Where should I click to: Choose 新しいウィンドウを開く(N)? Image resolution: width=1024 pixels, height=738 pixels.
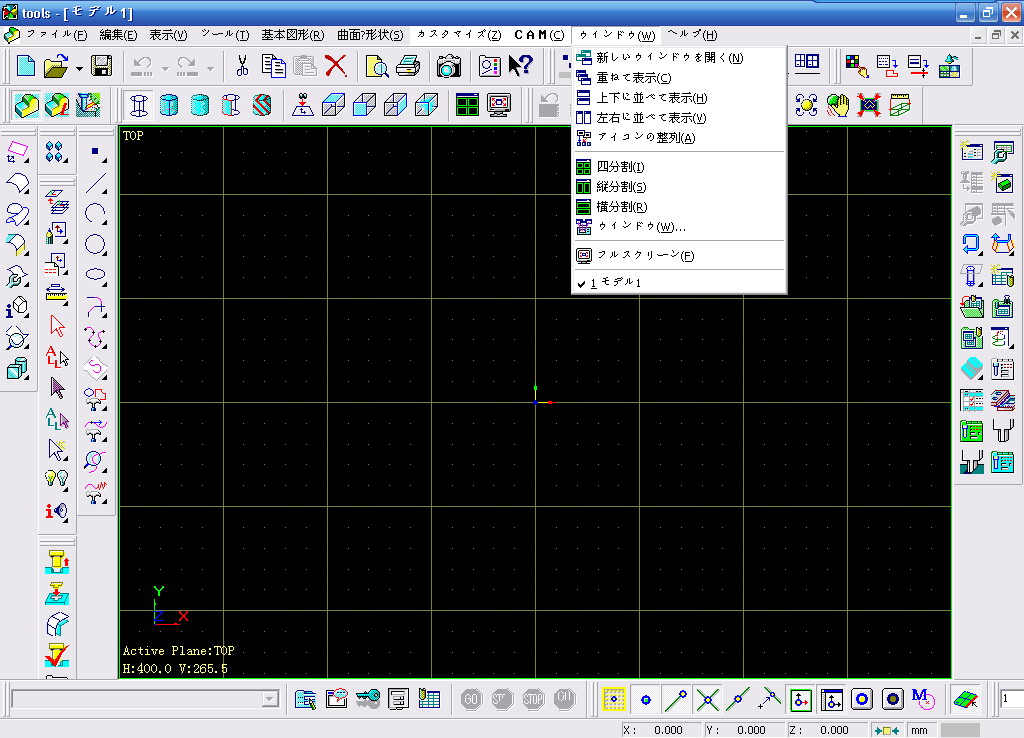(x=679, y=57)
